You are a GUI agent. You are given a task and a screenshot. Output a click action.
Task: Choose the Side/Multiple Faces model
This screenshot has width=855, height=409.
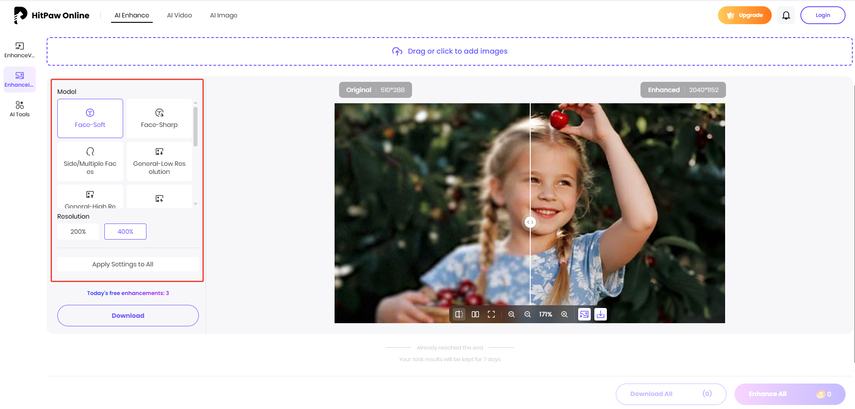90,161
